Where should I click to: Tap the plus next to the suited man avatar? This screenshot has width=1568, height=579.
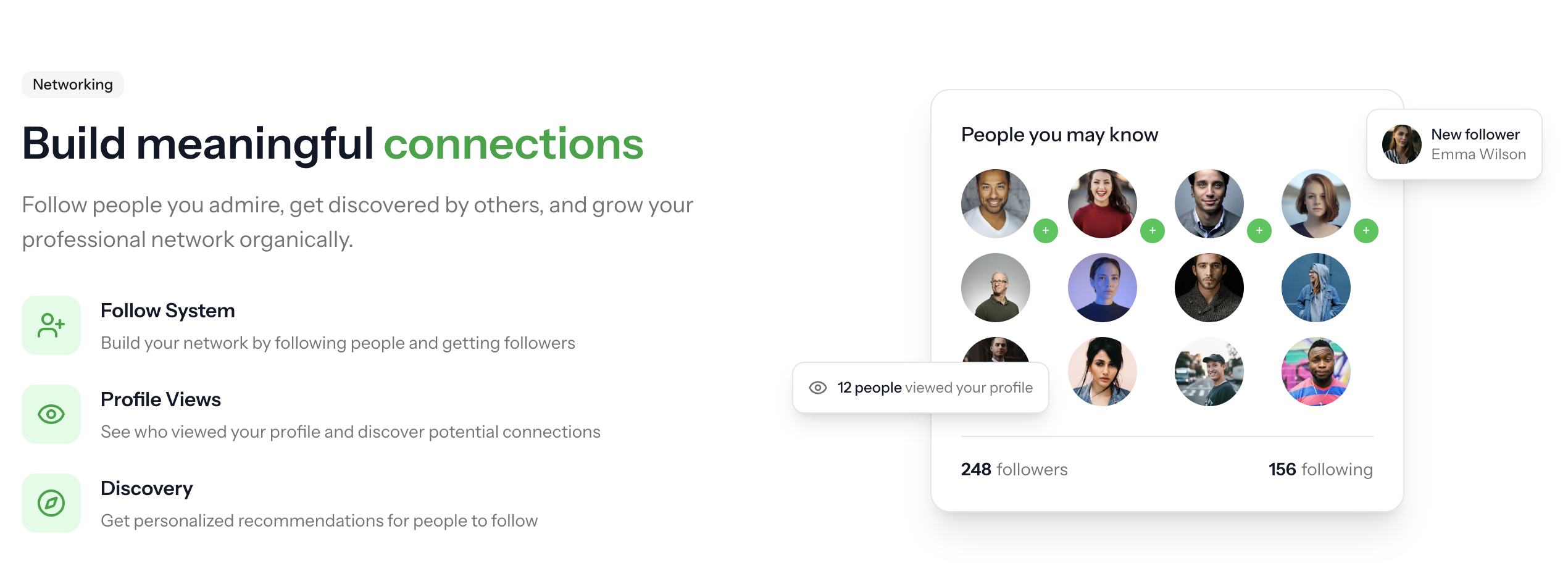click(1259, 231)
